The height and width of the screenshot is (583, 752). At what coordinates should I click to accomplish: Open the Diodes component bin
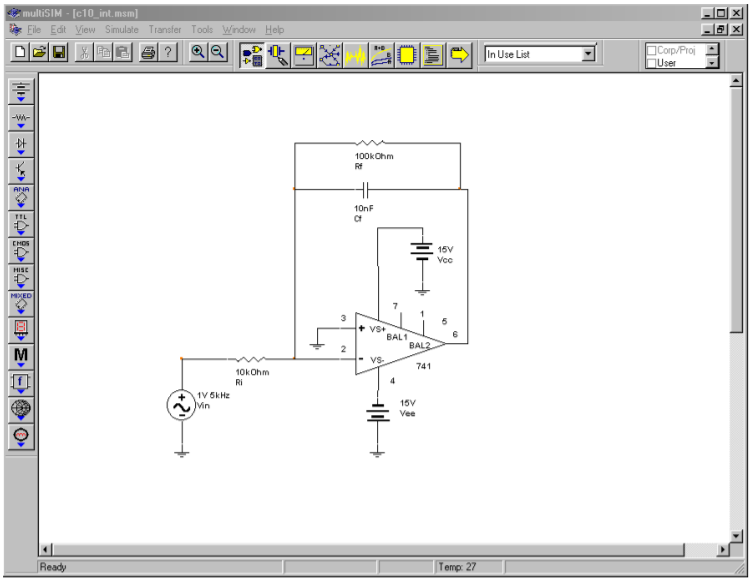point(21,144)
